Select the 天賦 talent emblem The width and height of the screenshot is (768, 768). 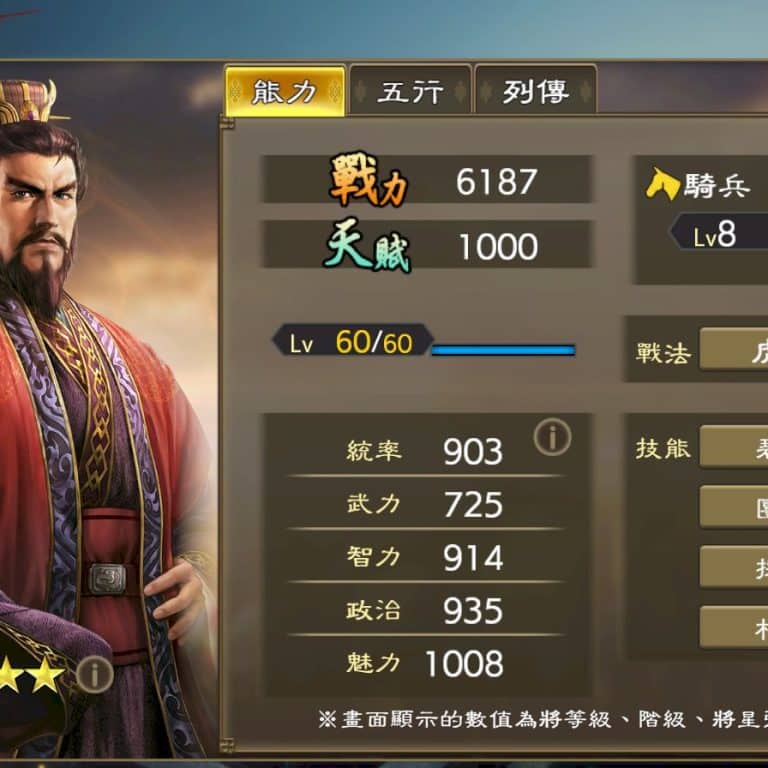(367, 245)
